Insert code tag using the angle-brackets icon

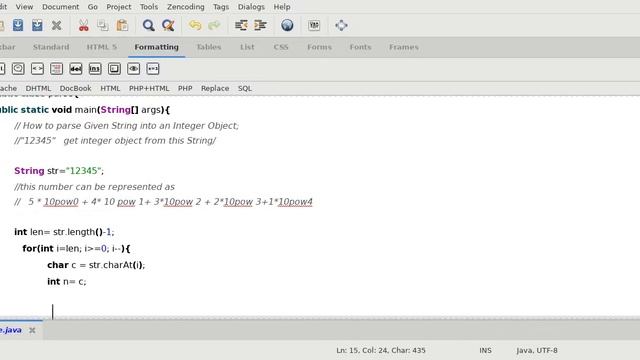pyautogui.click(x=37, y=69)
